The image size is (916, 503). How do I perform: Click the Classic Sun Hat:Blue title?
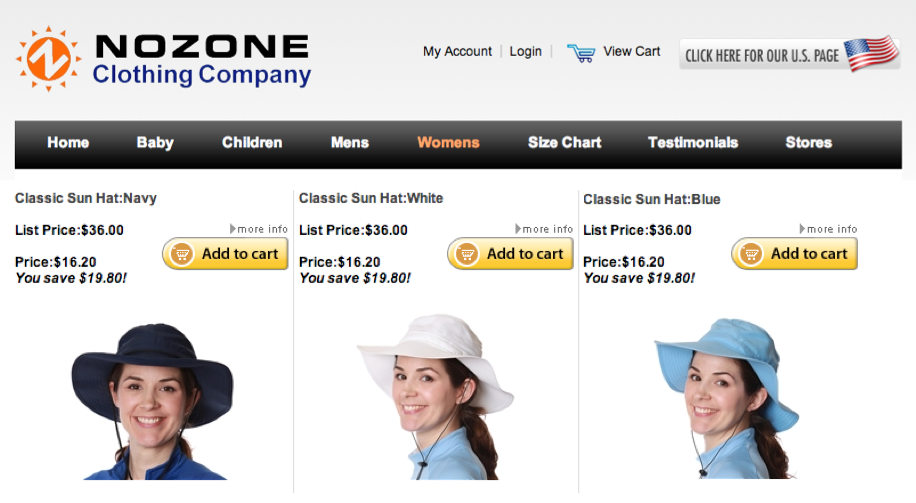651,199
